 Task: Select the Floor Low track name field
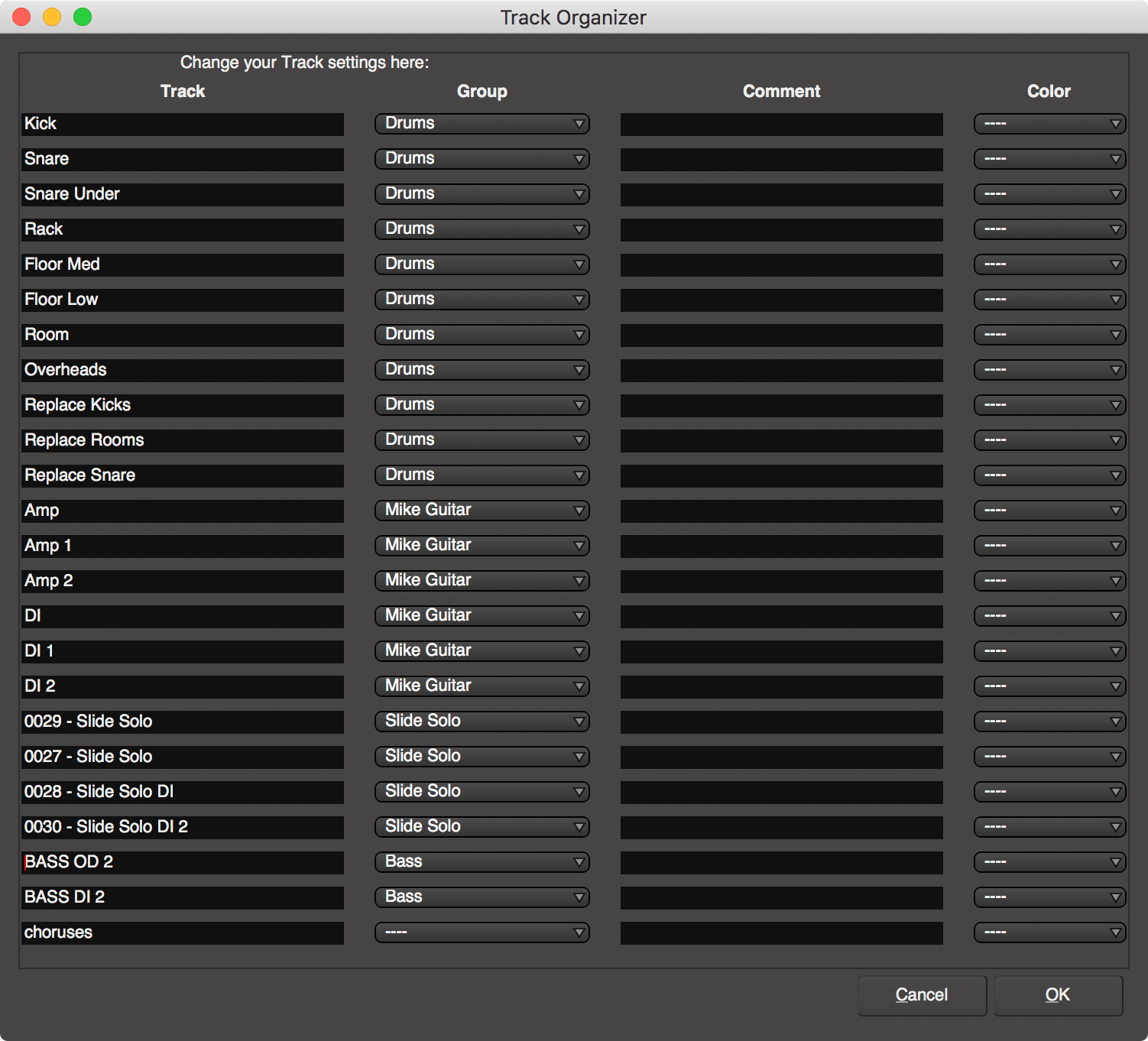tap(183, 300)
